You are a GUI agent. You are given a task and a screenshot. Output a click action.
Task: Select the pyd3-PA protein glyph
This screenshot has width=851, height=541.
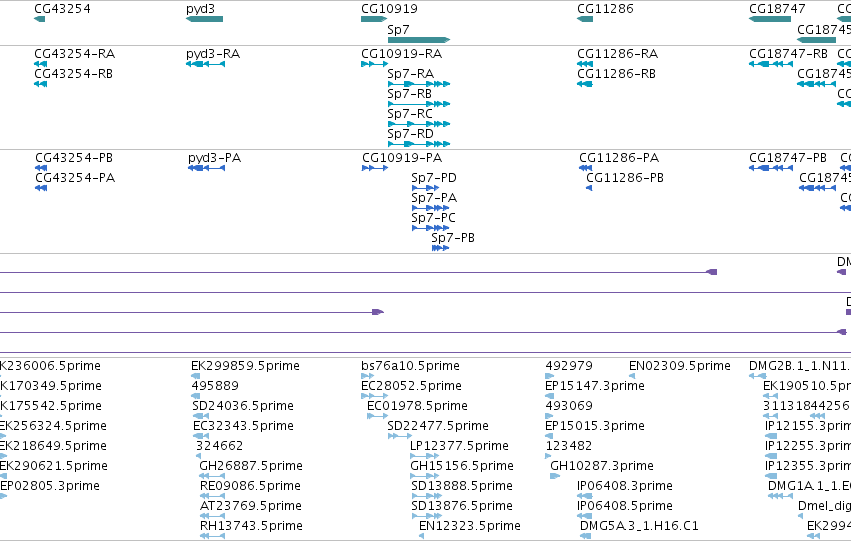[x=206, y=168]
